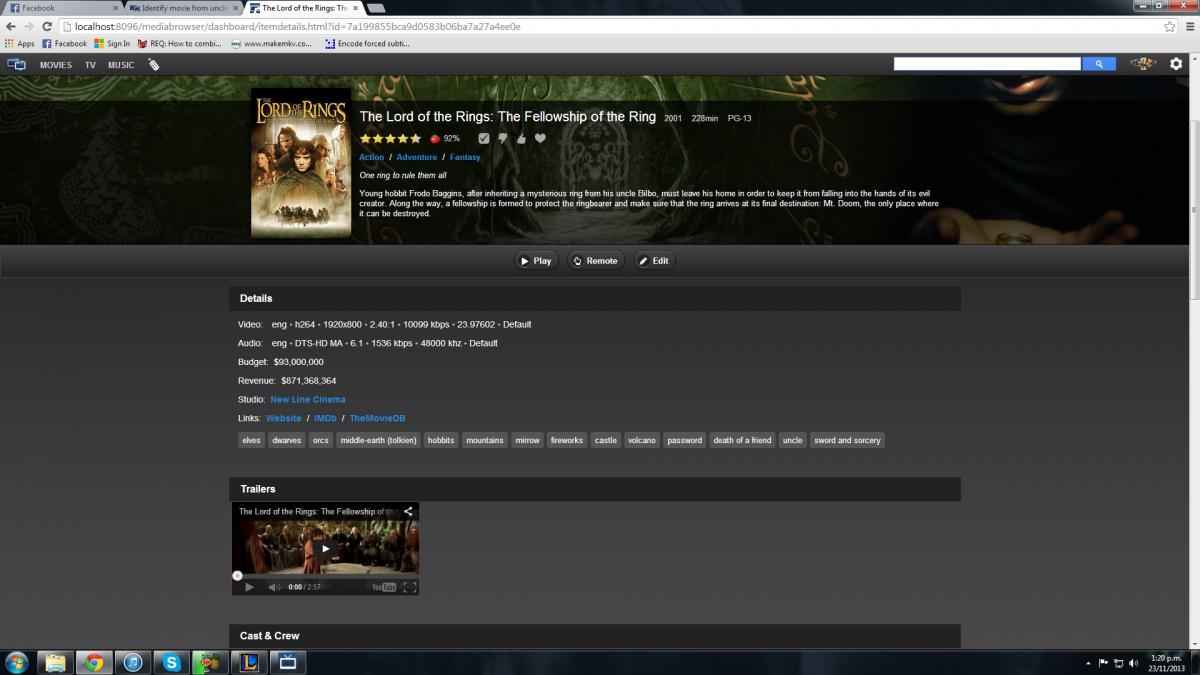Open the Website link
The width and height of the screenshot is (1200, 675).
pyautogui.click(x=283, y=418)
